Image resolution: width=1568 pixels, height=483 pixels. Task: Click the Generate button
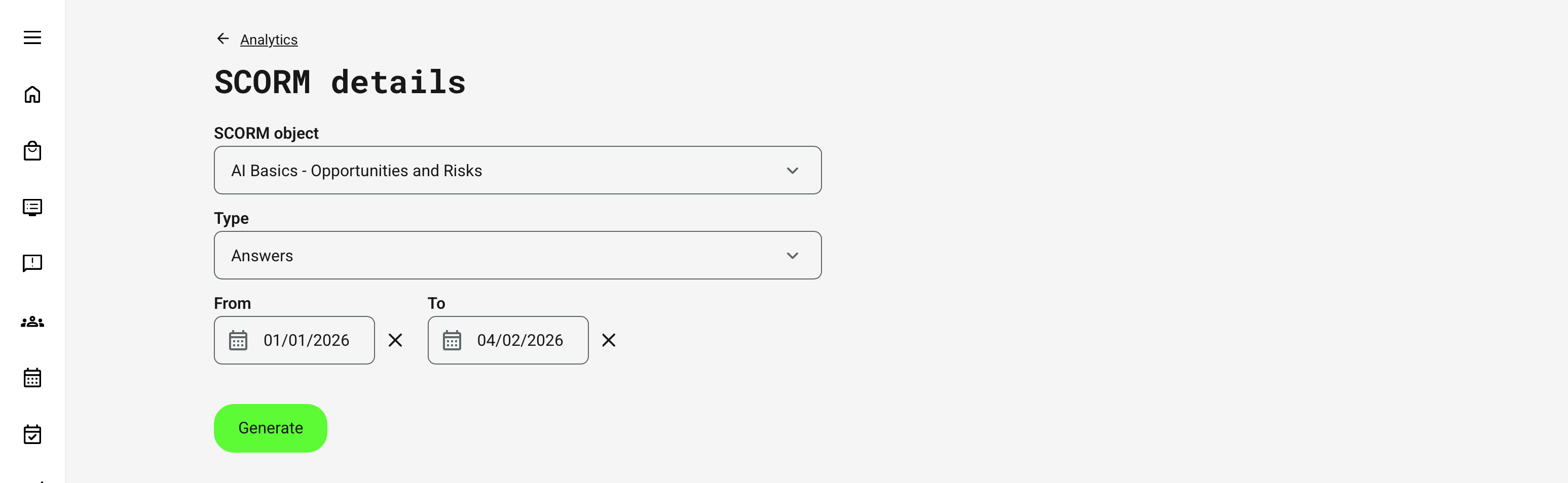tap(270, 428)
